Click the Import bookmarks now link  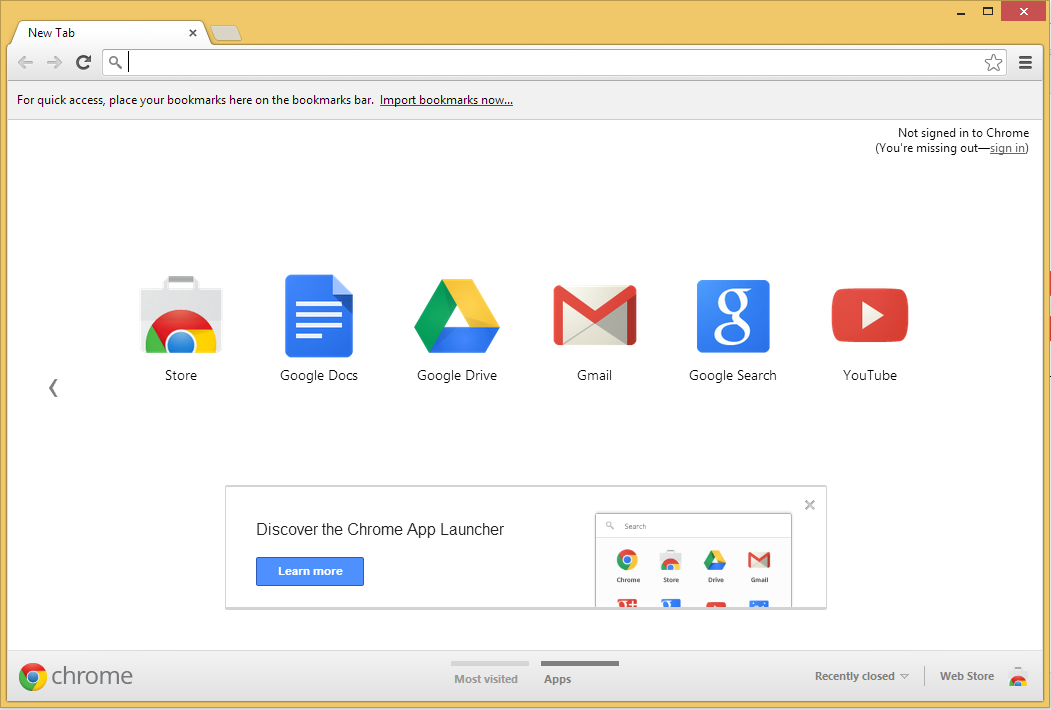[446, 100]
